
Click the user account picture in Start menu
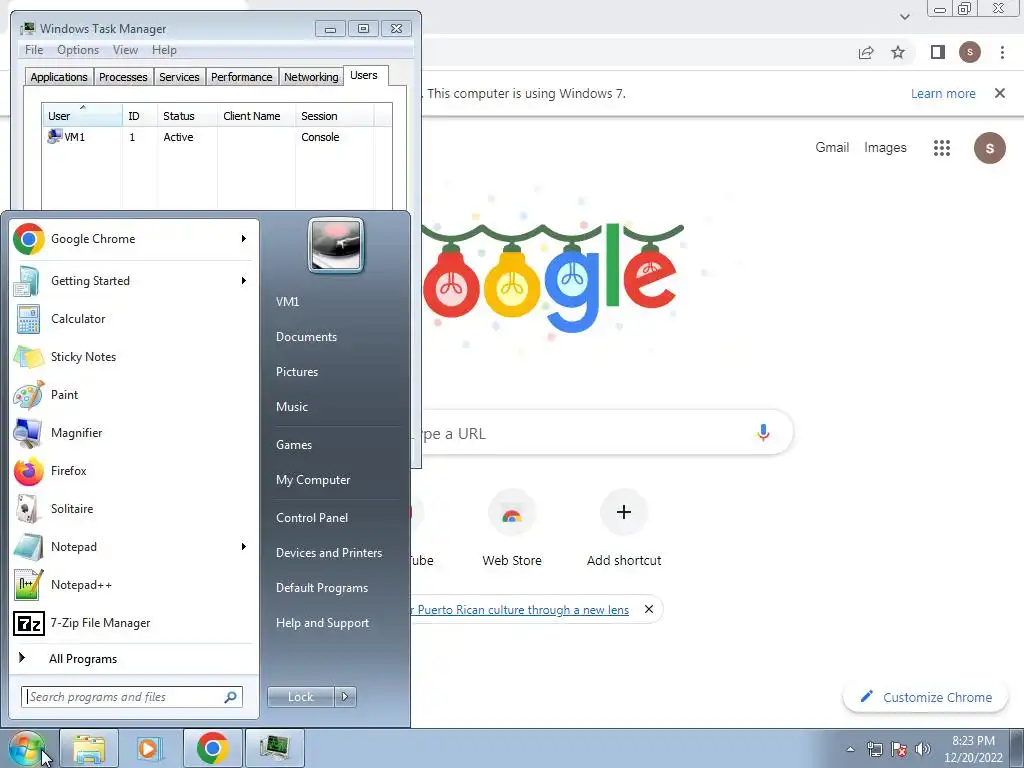336,245
